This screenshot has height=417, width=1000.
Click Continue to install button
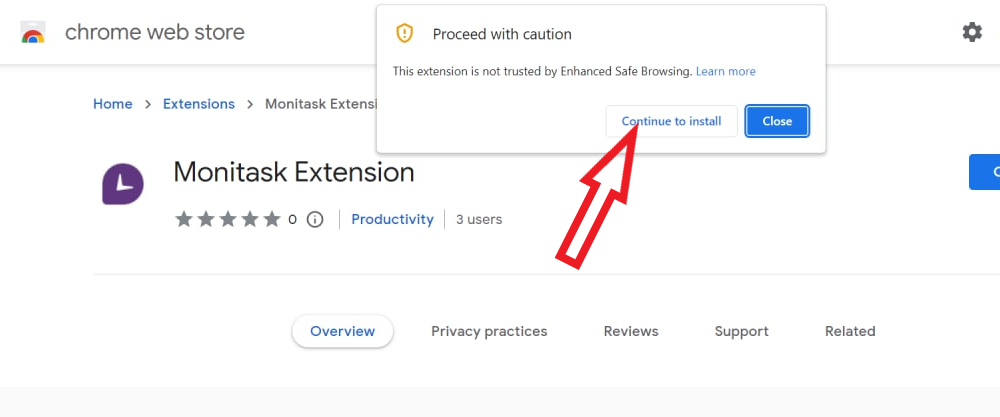point(672,121)
